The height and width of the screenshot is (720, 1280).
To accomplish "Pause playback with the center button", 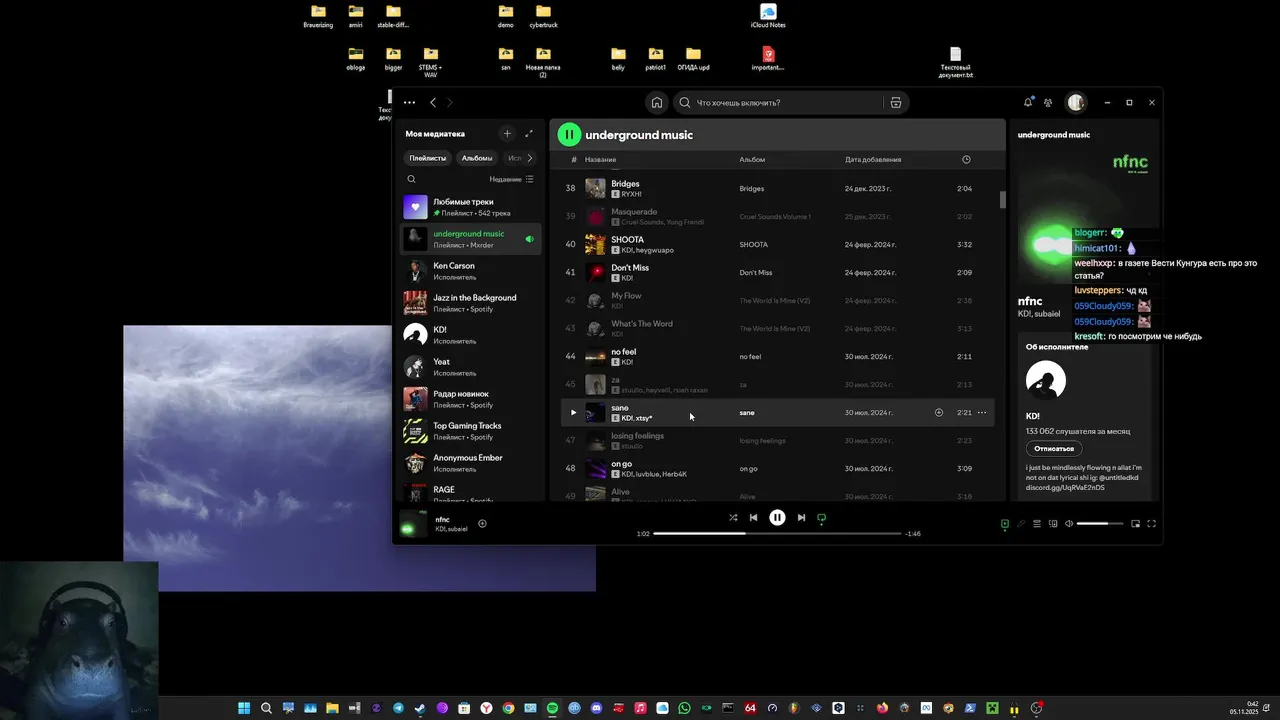I will click(x=777, y=518).
